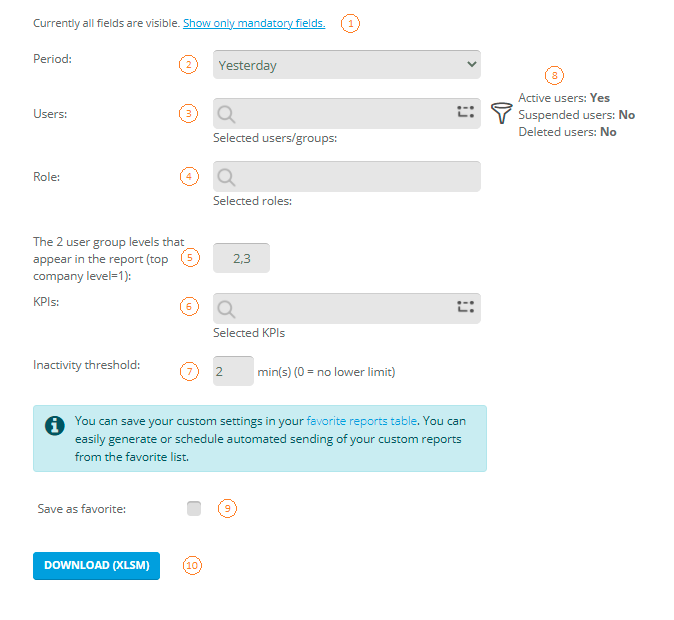Click the Deleted users: No filter text
This screenshot has width=674, height=620.
(x=567, y=132)
